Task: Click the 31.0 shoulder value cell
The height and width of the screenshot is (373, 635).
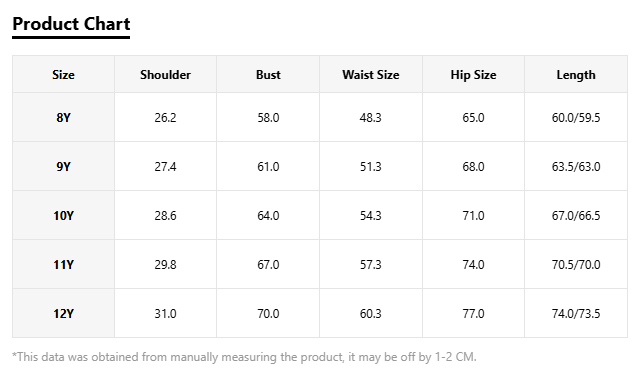Action: 165,313
